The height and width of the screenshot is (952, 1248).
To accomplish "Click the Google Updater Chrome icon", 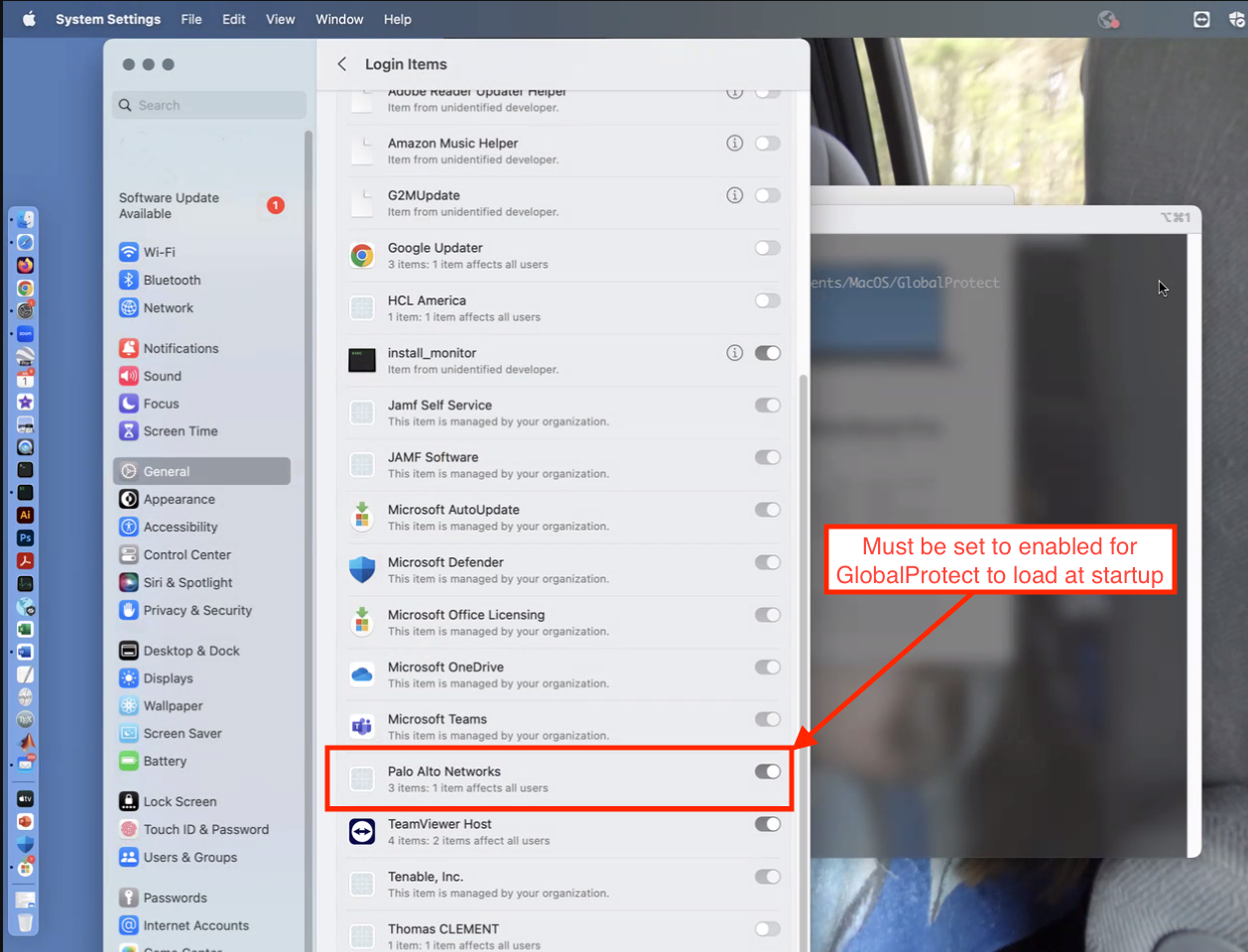I will pyautogui.click(x=362, y=256).
